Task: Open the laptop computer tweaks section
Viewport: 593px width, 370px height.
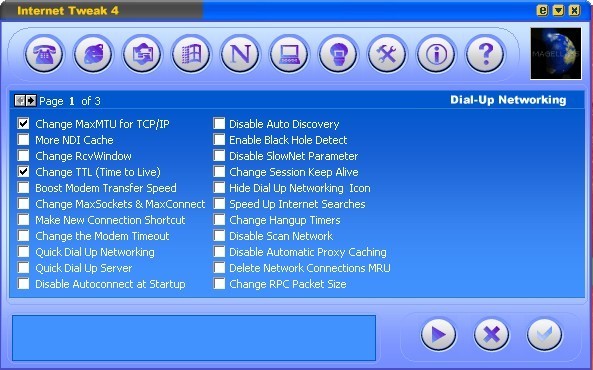Action: pos(289,54)
